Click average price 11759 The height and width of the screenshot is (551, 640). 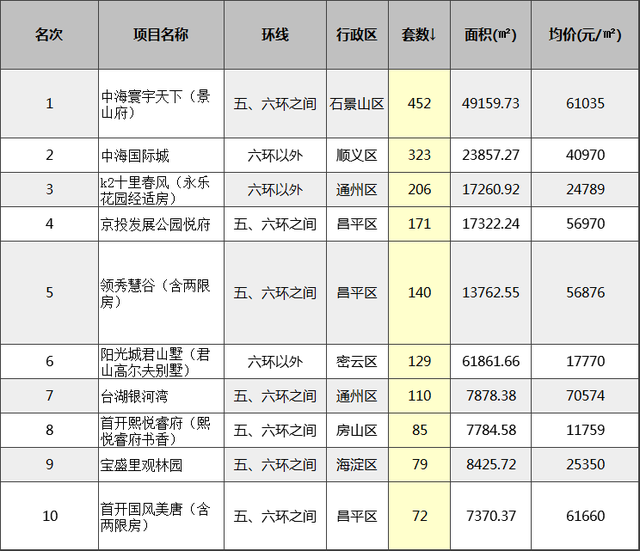(585, 430)
